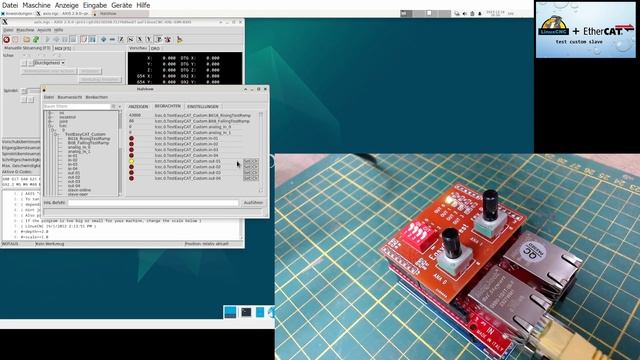Image resolution: width=640 pixels, height=360 pixels.
Task: Expand the iocontrol tree node
Action: (x=51, y=117)
